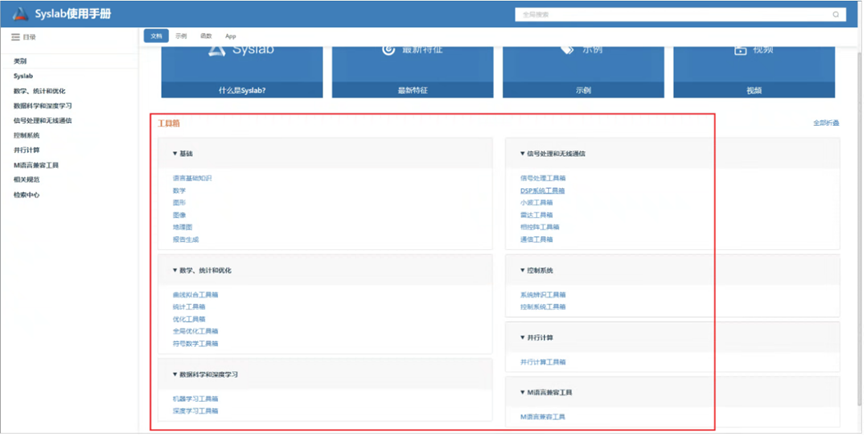This screenshot has height=435, width=864.
Task: Open the 机器学习工具箱 link
Action: click(x=196, y=399)
